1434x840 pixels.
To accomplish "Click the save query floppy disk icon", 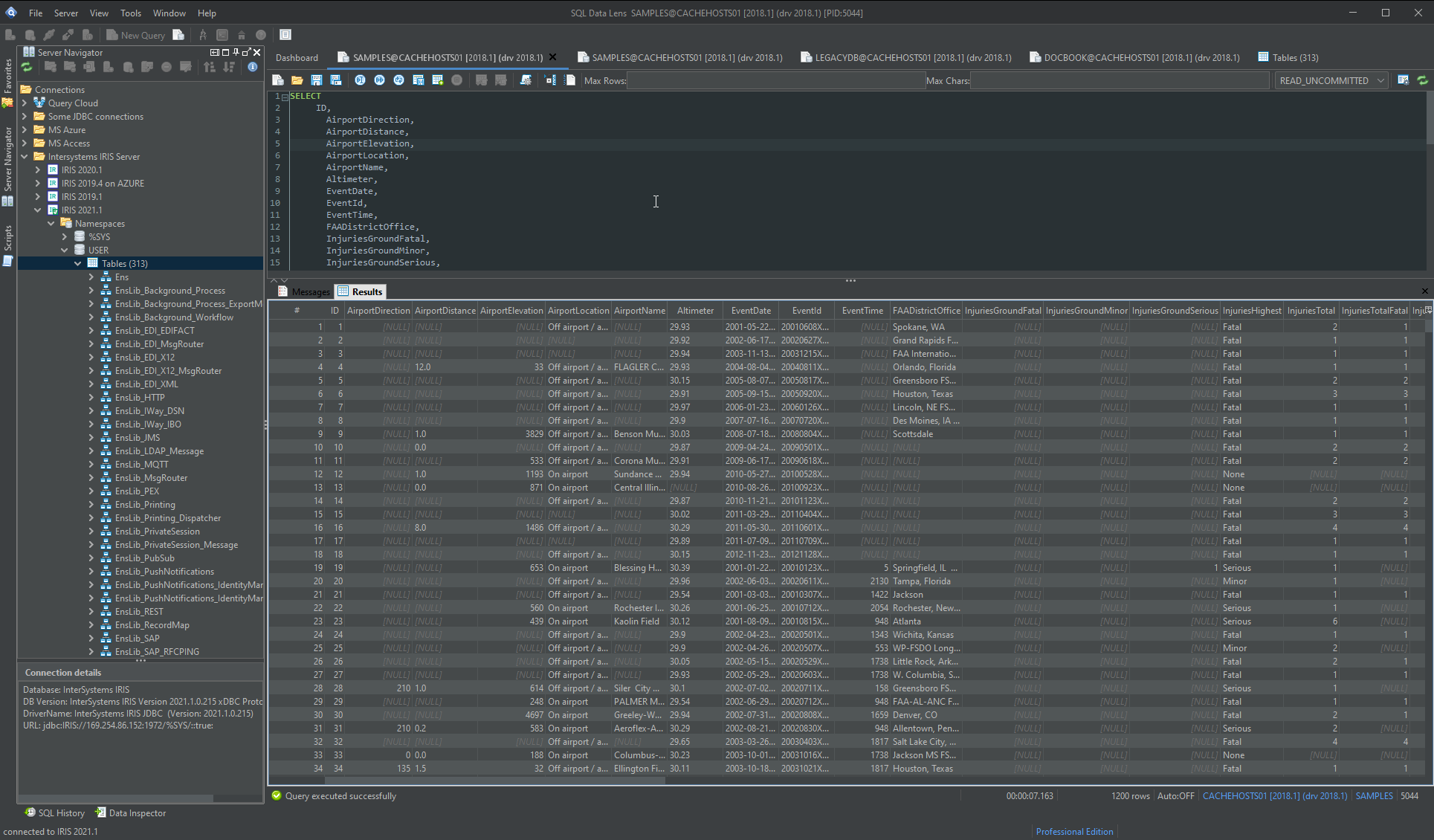I will tap(317, 80).
